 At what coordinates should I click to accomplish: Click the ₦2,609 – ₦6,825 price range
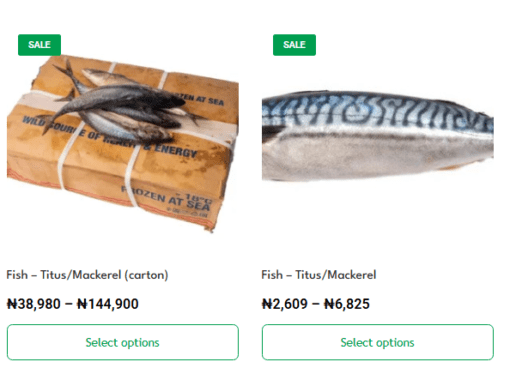click(x=316, y=304)
